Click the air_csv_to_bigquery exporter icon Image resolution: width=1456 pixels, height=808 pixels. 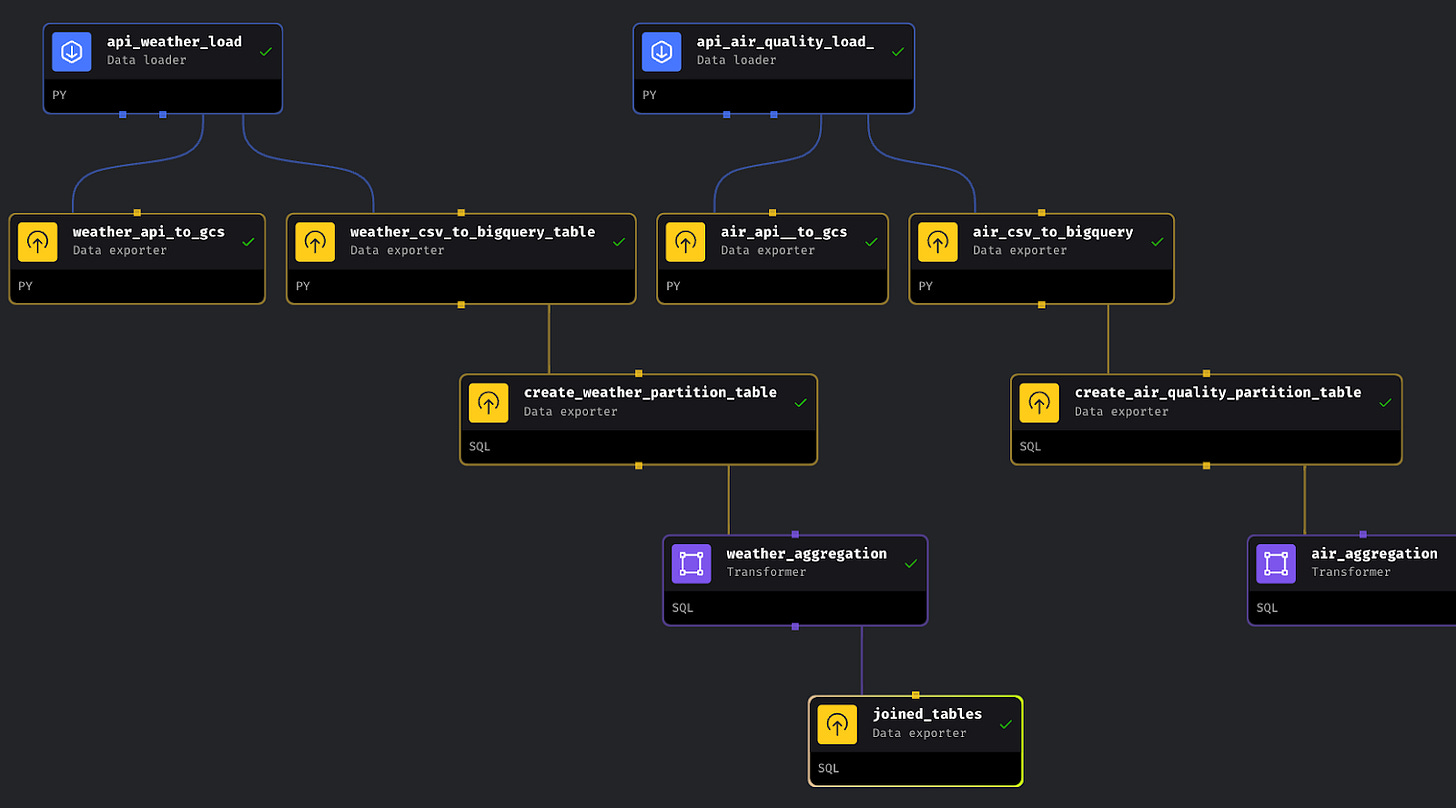(938, 242)
